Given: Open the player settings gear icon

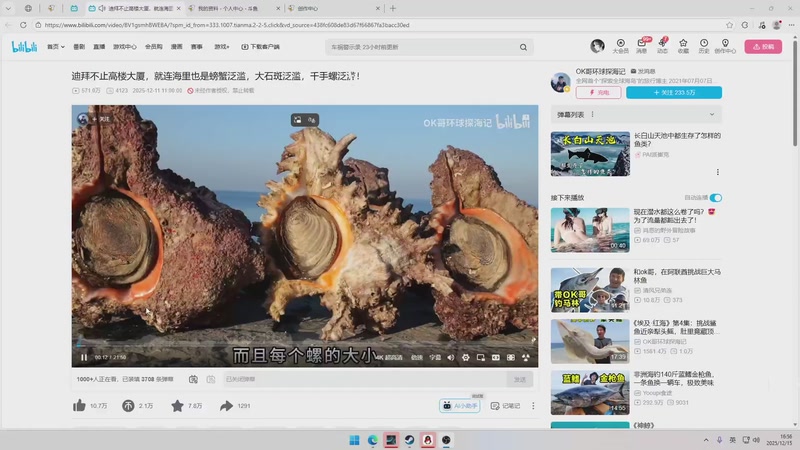Looking at the screenshot, I should point(465,358).
